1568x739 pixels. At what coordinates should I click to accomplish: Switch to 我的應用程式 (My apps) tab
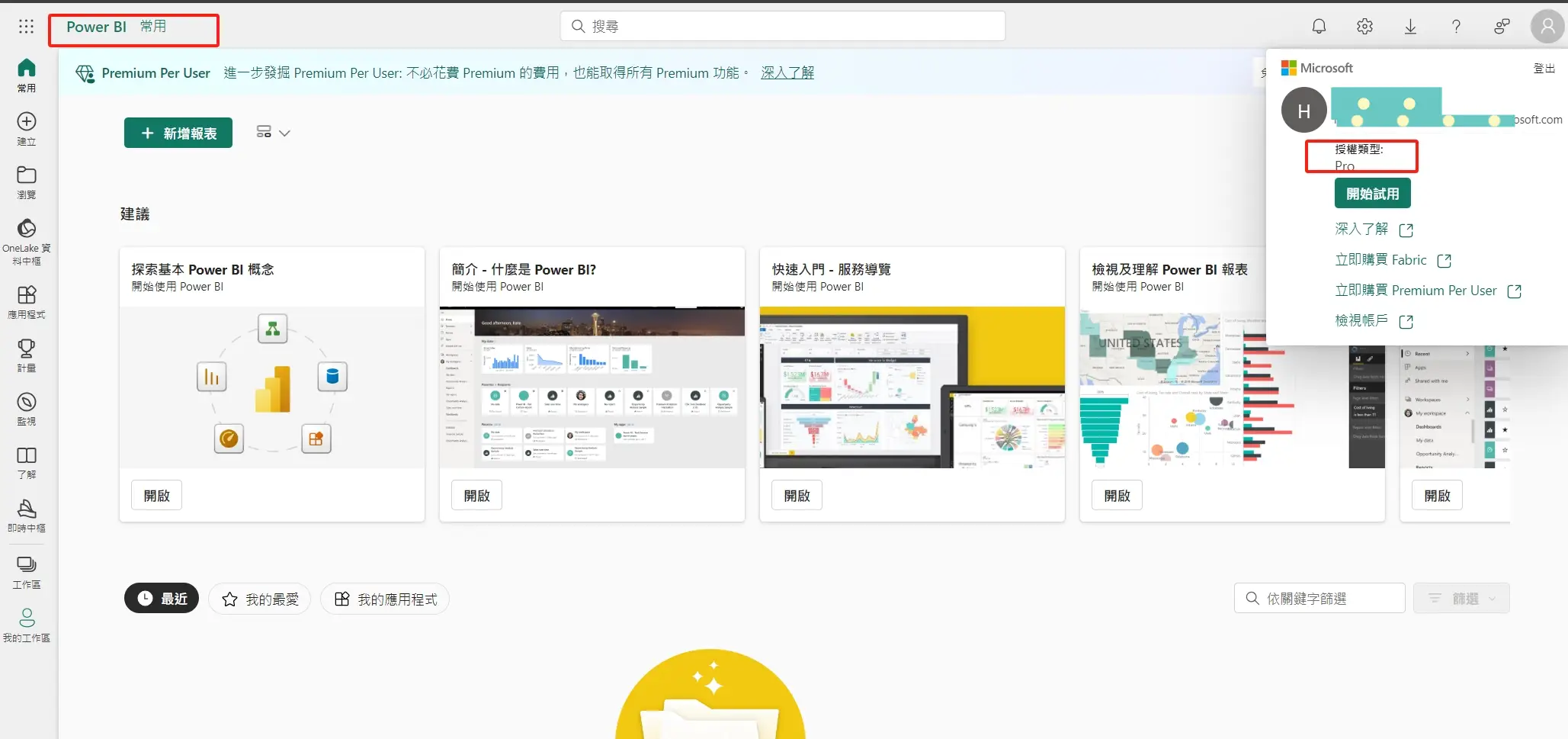click(385, 599)
